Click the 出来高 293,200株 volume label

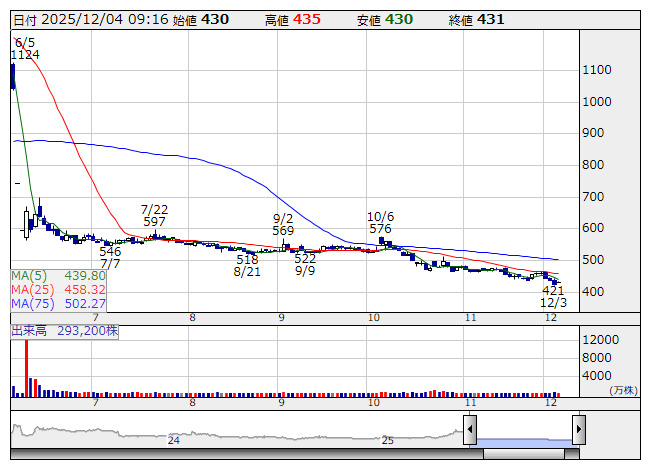click(x=64, y=329)
